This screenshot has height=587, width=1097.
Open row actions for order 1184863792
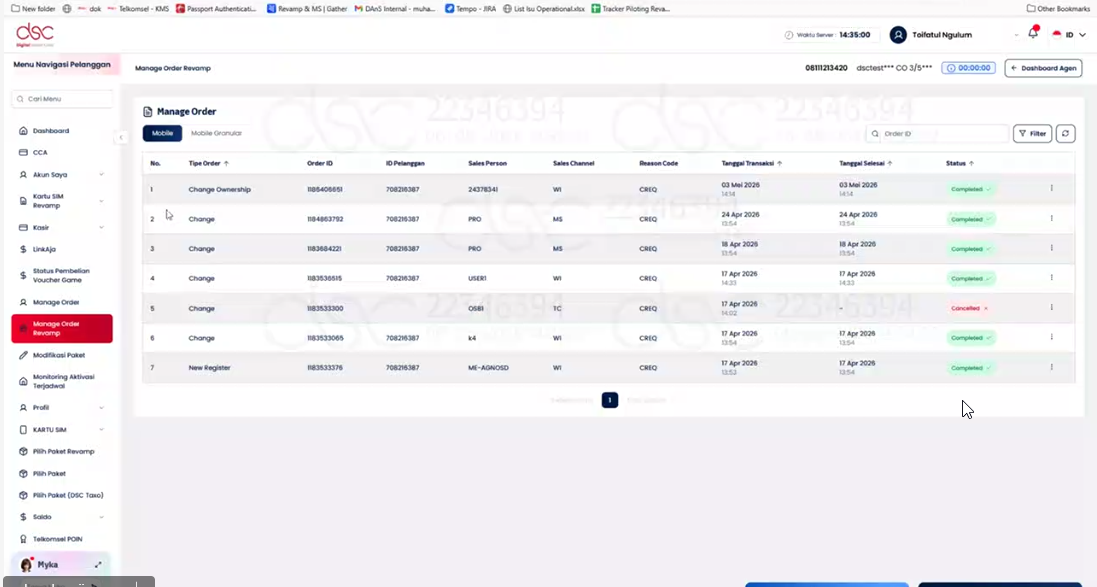(1052, 218)
